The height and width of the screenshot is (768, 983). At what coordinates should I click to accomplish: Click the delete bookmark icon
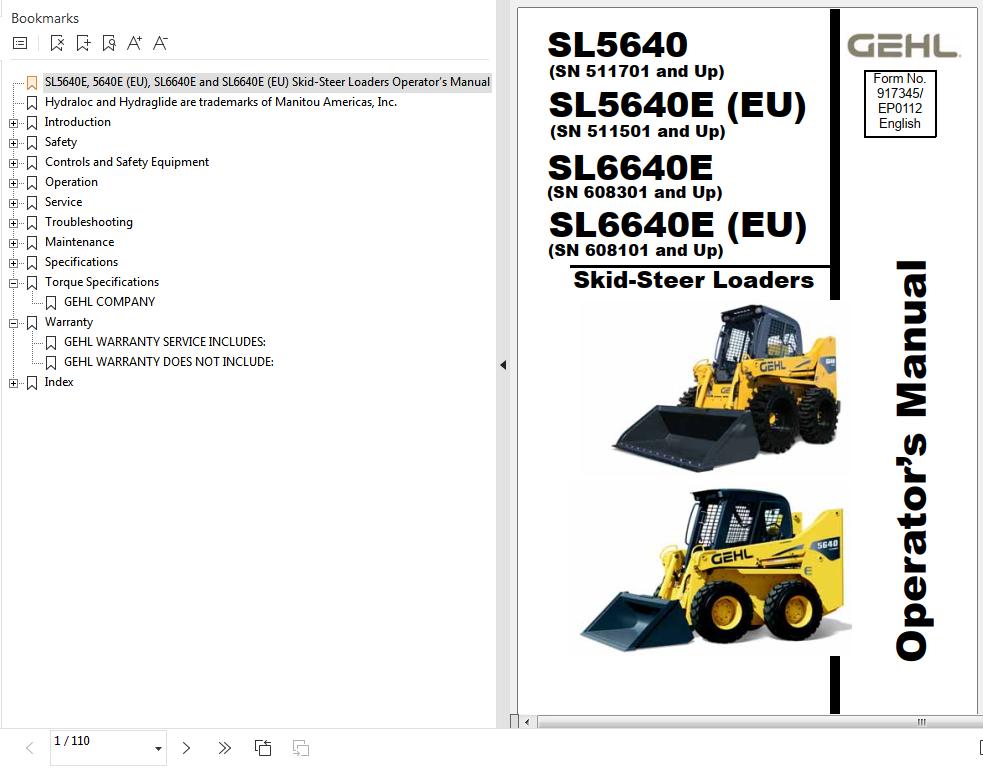coord(57,43)
